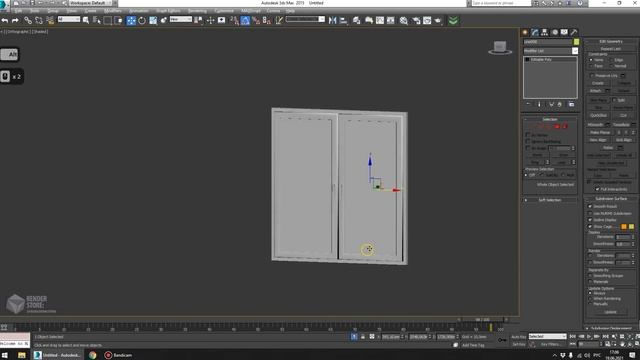Click the Attach button

click(596, 91)
